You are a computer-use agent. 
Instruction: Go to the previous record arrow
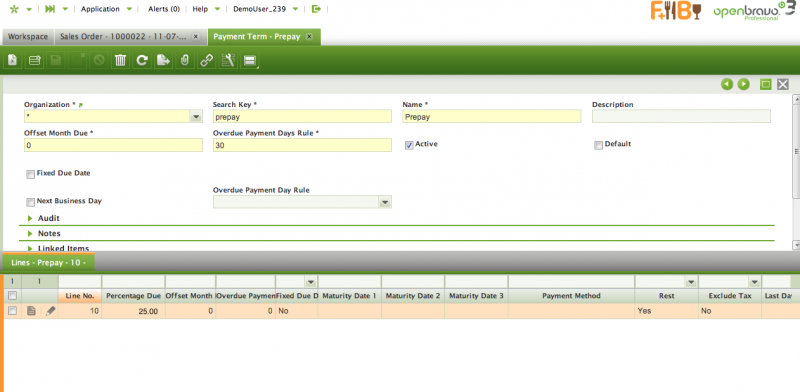(727, 84)
